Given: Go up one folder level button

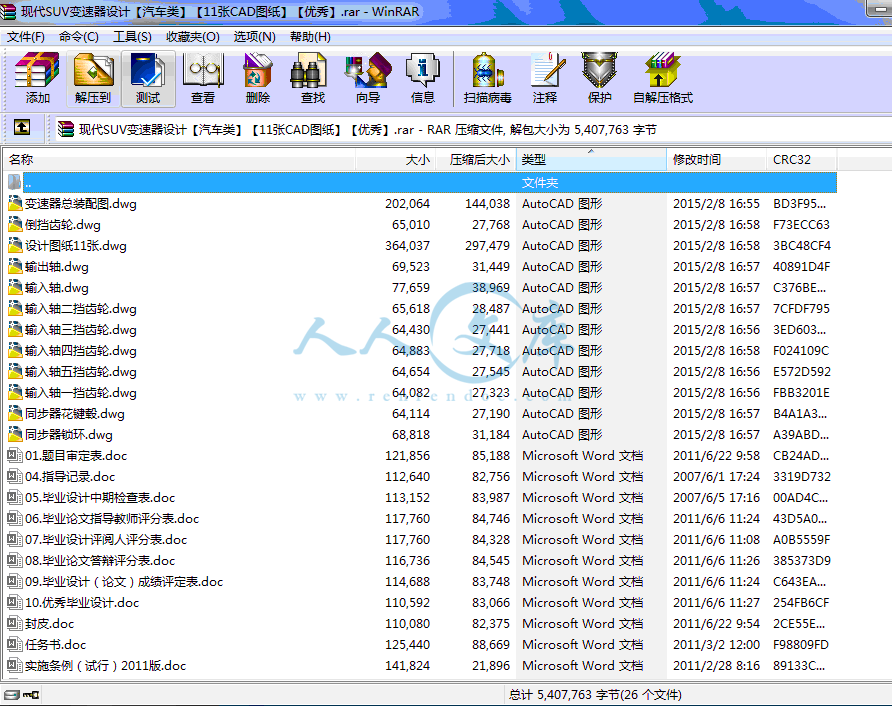Looking at the screenshot, I should point(22,127).
